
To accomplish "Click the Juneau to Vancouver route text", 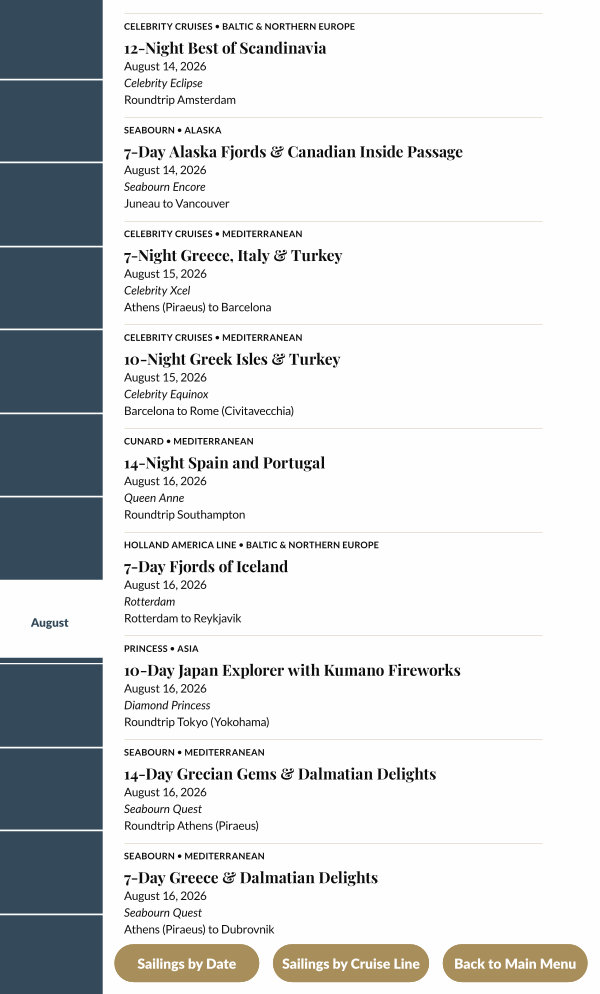I will (176, 203).
